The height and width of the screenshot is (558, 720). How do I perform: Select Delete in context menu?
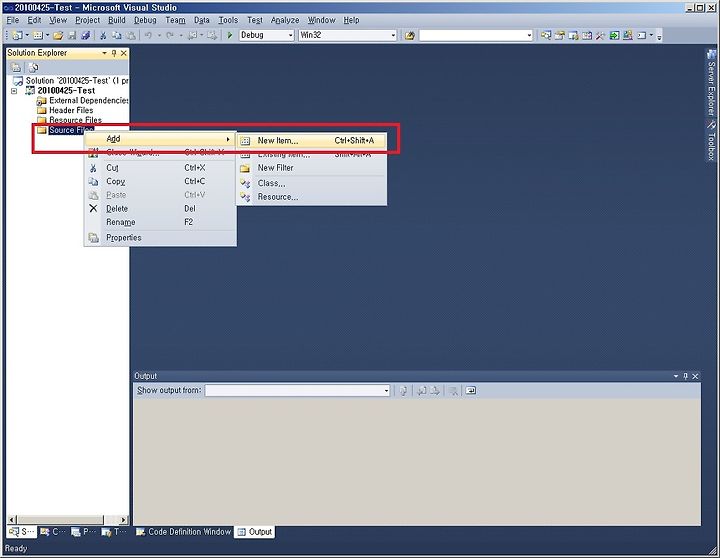pyautogui.click(x=160, y=209)
